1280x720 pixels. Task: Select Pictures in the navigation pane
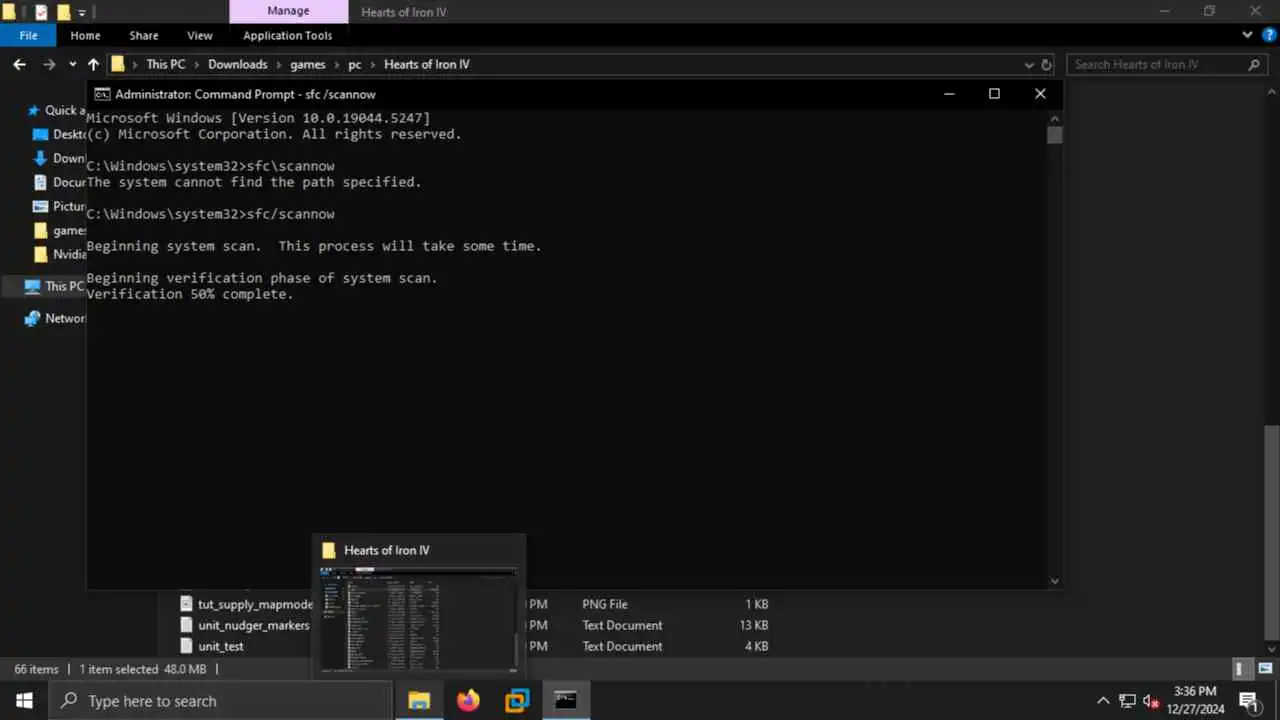tap(59, 206)
